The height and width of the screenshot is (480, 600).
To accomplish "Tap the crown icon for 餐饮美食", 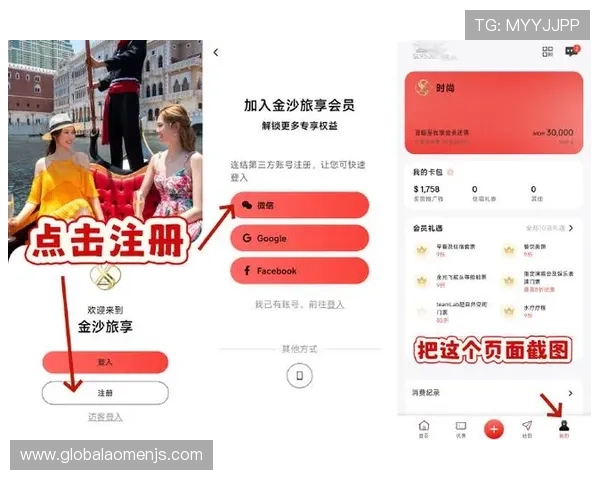I will 509,250.
